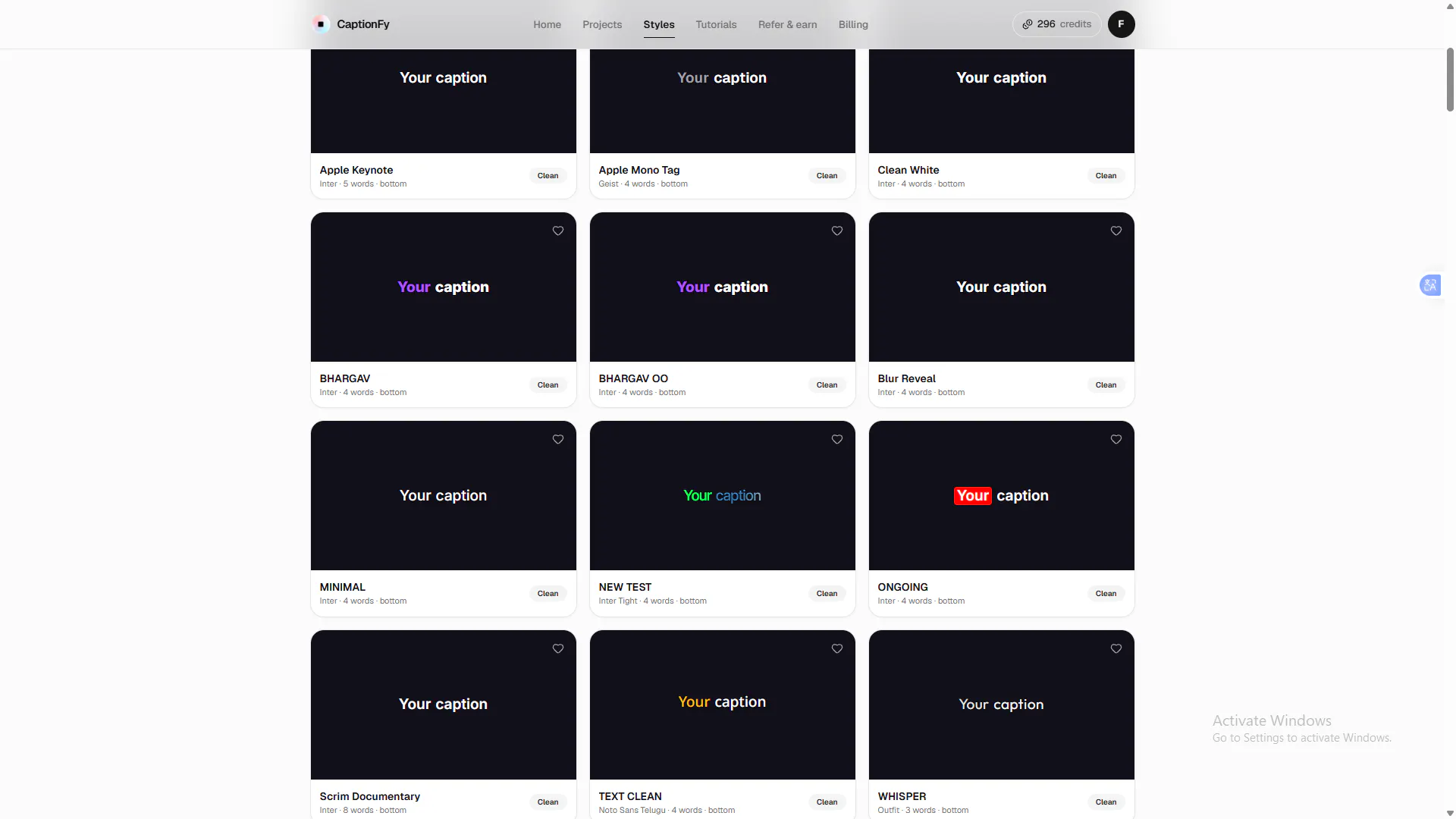Screen dimensions: 1456x819
Task: Toggle heart on ONGOING style card
Action: (1116, 439)
